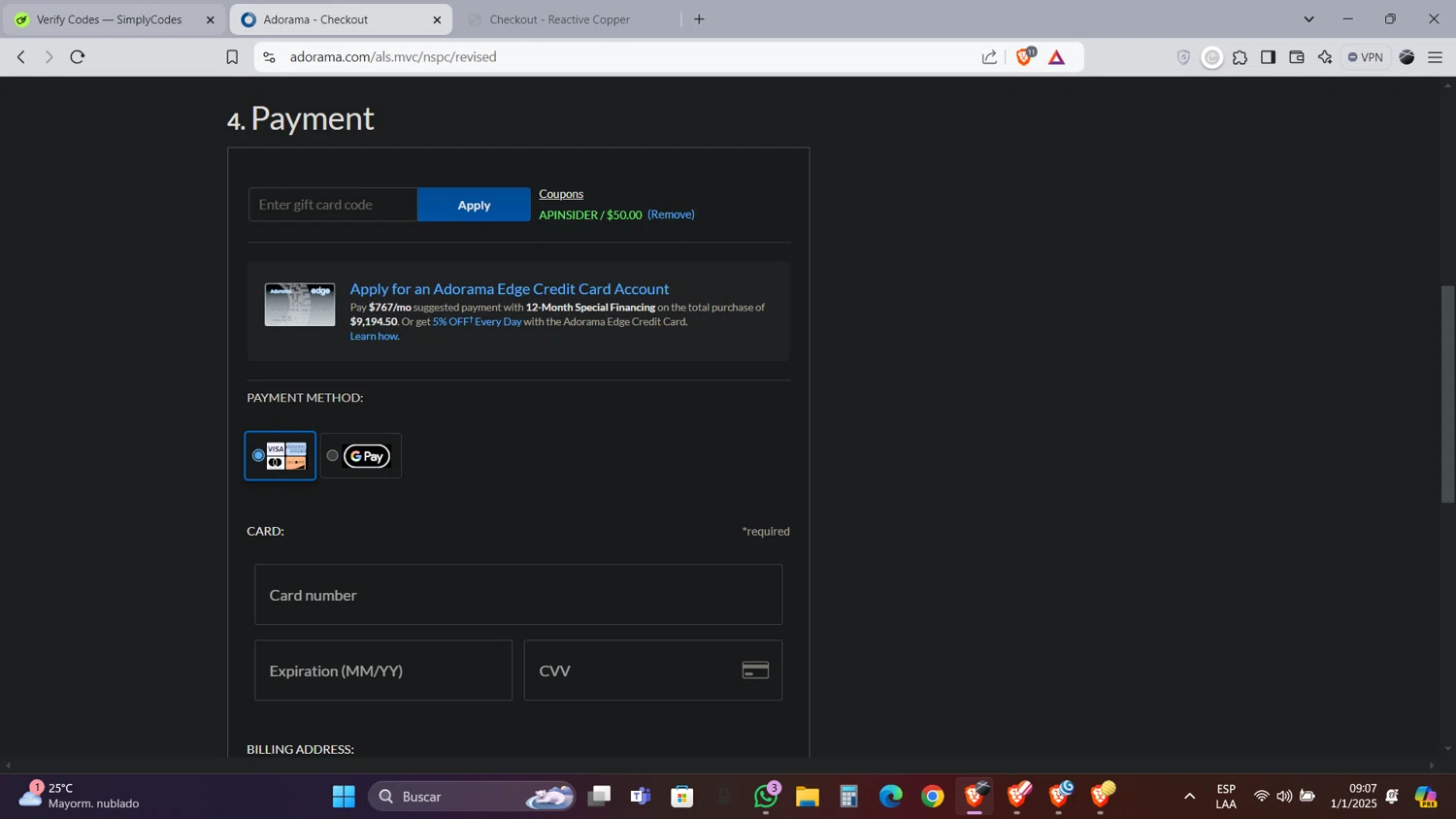Click the blue Apply button
Viewport: 1456px width, 819px height.
[x=474, y=205]
